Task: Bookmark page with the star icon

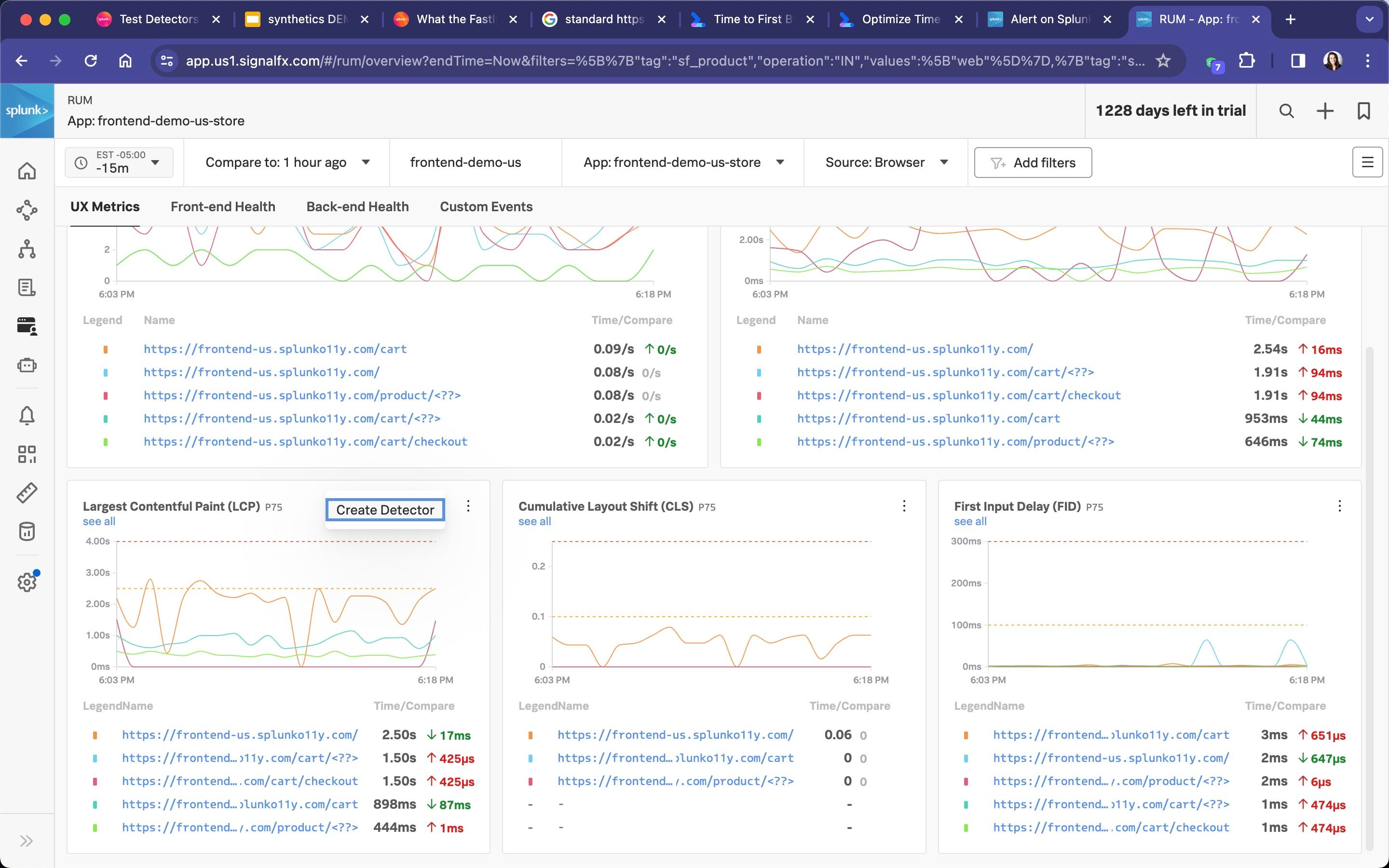Action: pyautogui.click(x=1163, y=60)
